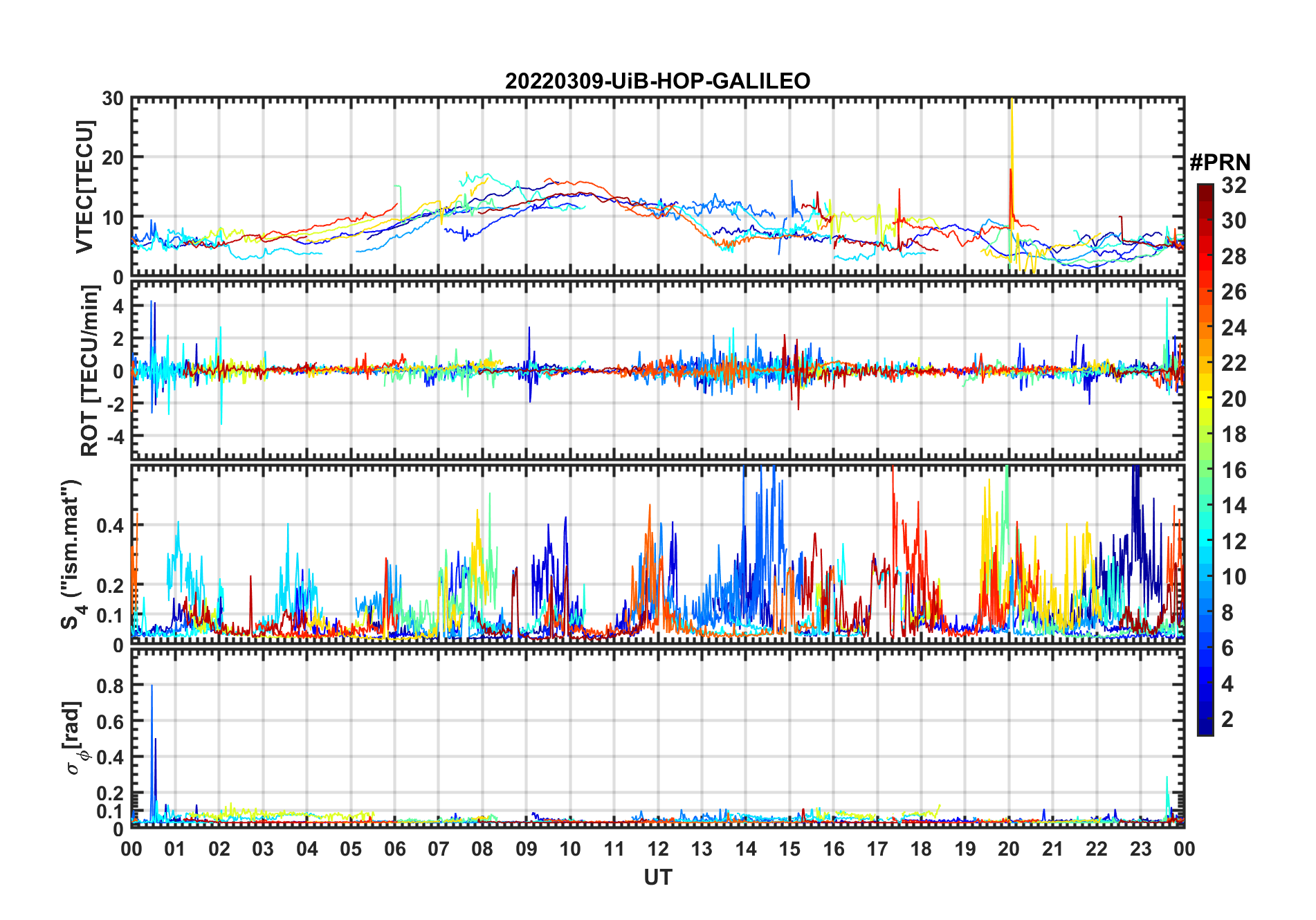The image size is (1316, 920).
Task: Select colorbar tick label "32"
Action: pos(1234,185)
